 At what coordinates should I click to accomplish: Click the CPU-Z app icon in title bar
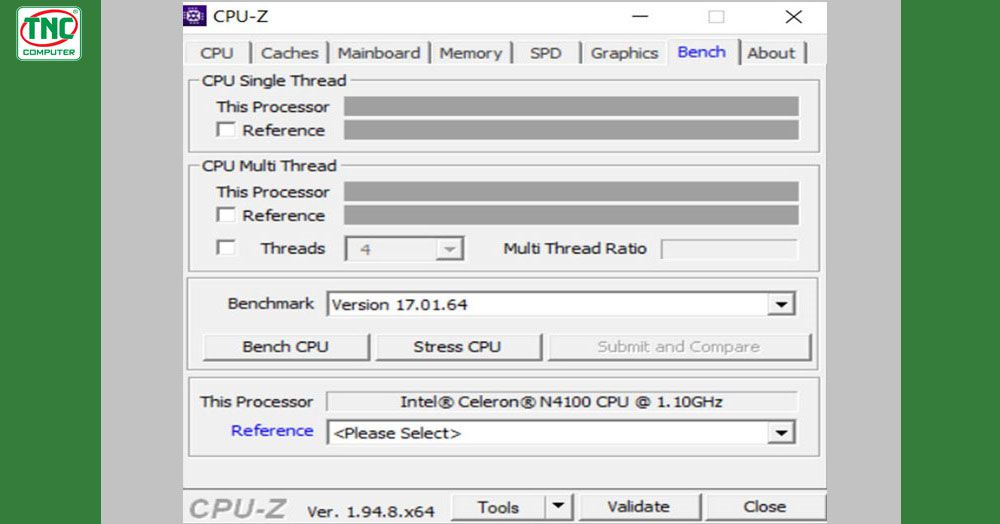click(195, 16)
